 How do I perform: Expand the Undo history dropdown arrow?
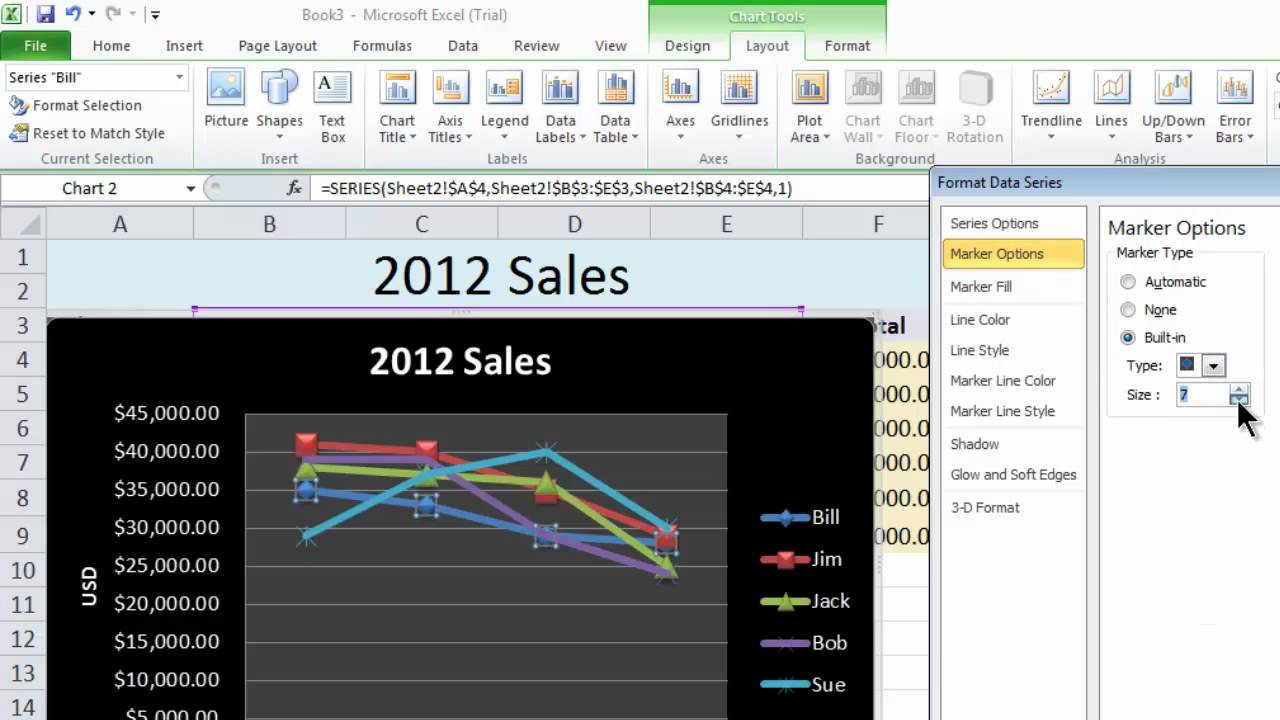tap(91, 15)
